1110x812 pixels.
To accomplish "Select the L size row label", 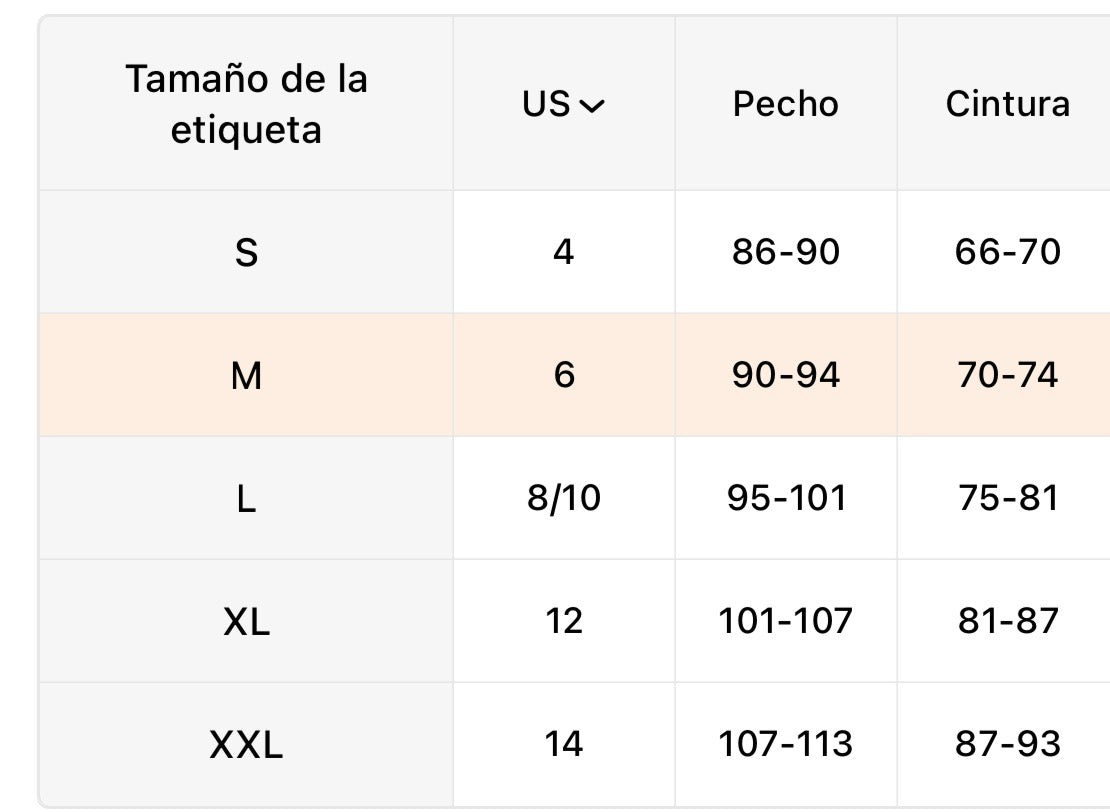I will pyautogui.click(x=246, y=499).
